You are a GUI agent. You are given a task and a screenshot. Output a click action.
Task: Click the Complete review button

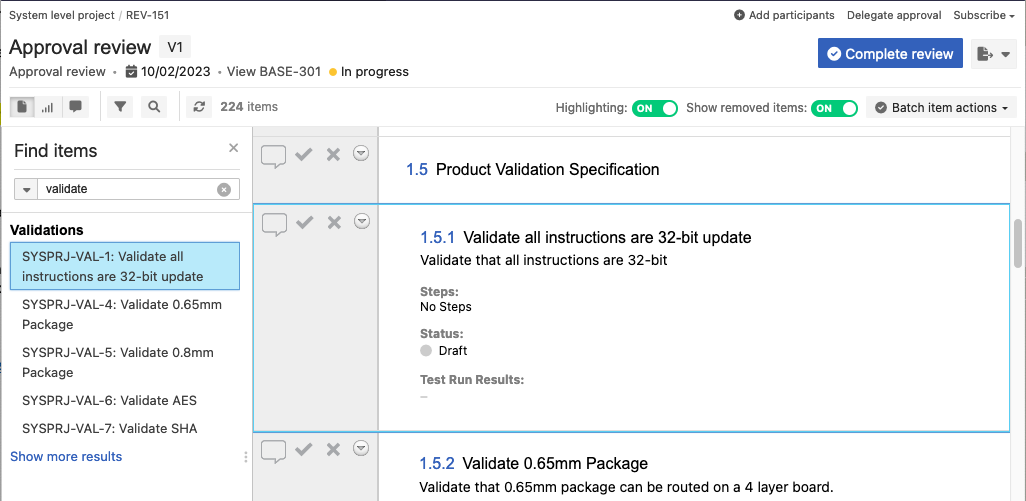[x=890, y=54]
